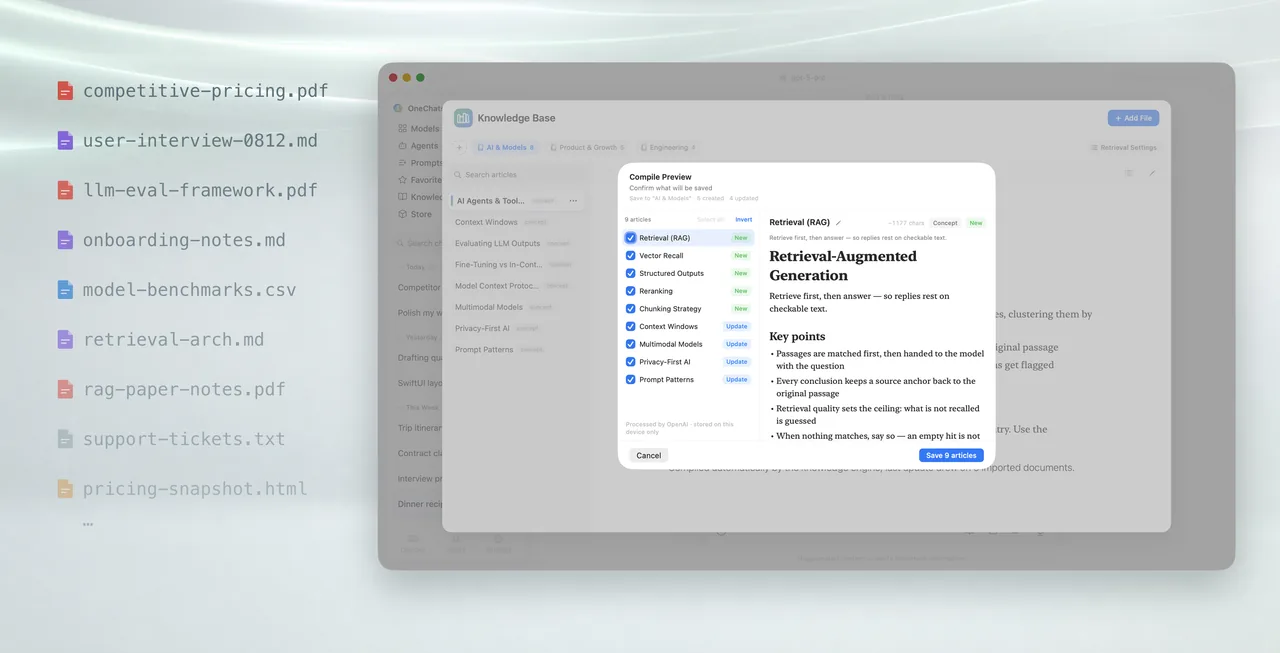
Task: Click the competitive-pricing.pdf file icon
Action: tap(65, 91)
